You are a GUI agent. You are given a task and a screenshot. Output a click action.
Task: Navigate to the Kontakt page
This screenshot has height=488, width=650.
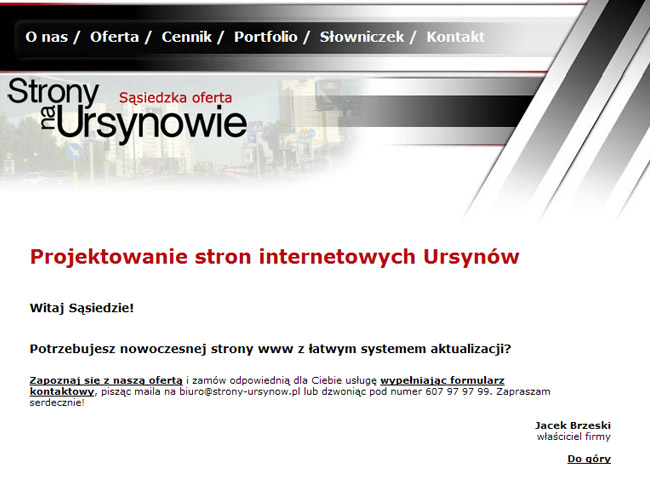coord(456,37)
